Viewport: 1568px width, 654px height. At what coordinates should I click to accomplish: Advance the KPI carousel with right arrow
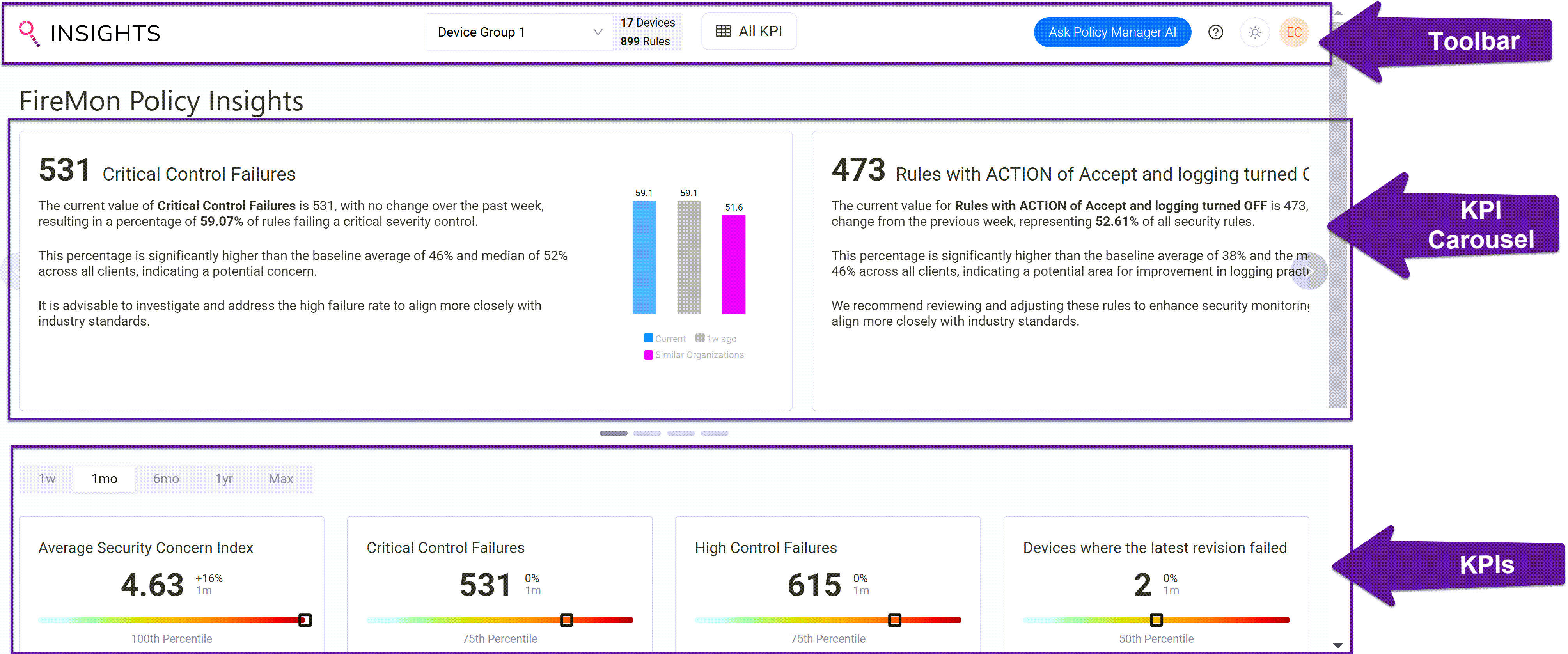point(1310,271)
